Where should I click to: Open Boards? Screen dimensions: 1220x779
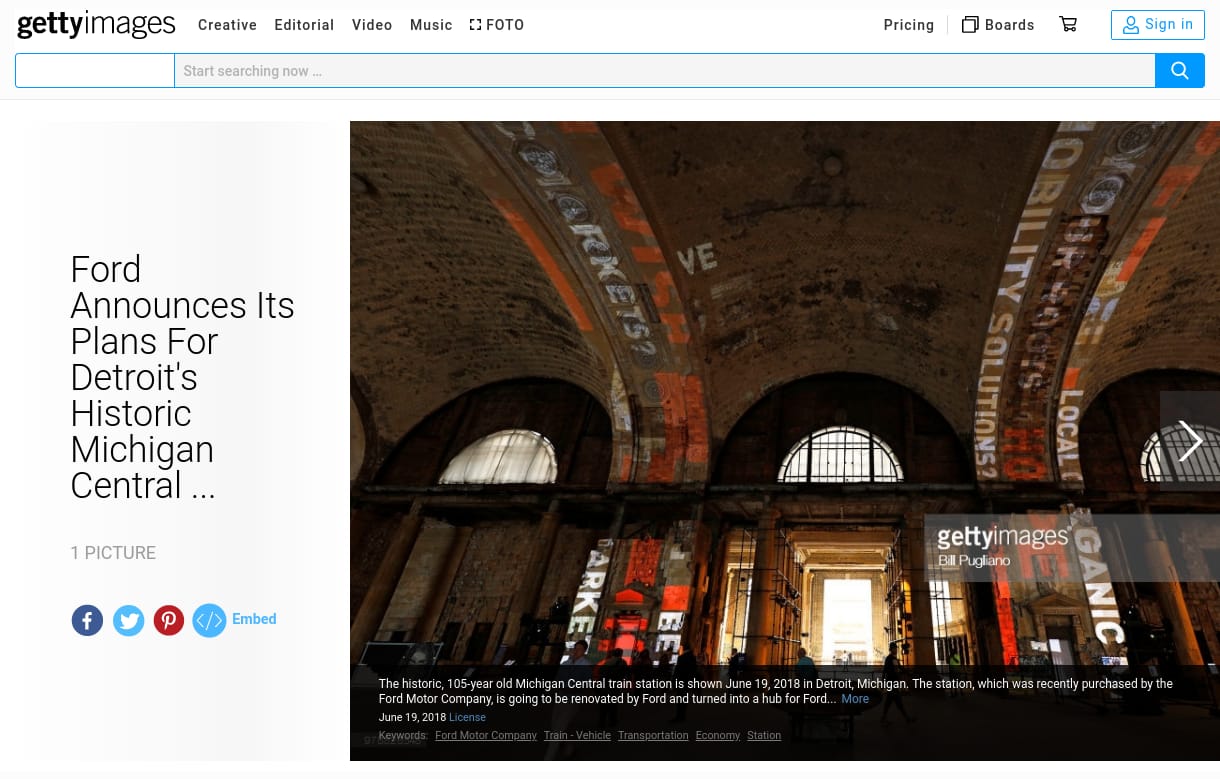pyautogui.click(x=998, y=25)
